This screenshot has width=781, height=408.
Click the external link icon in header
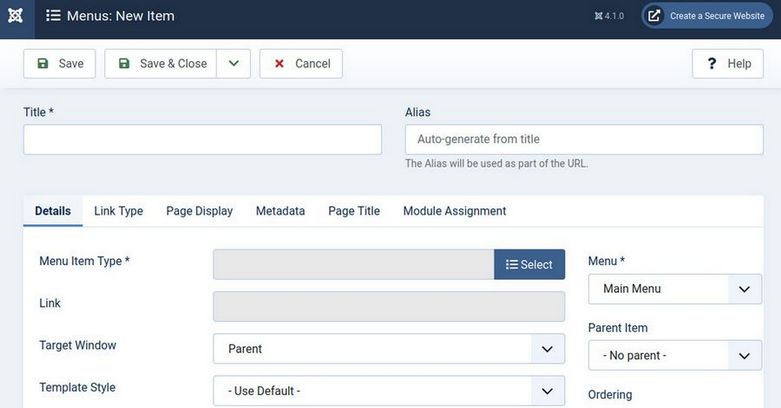coord(654,16)
